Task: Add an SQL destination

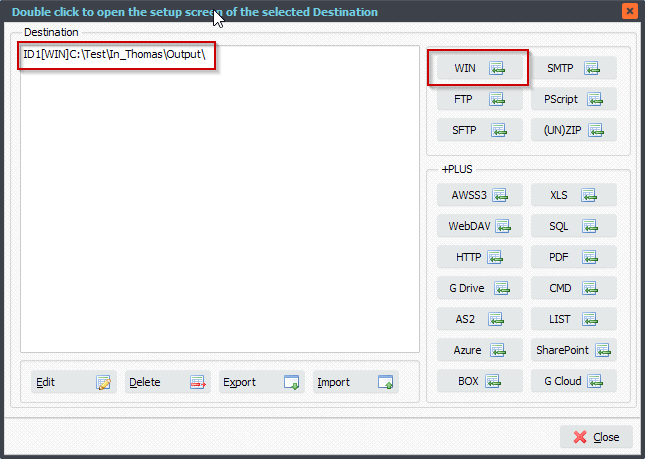Action: (574, 226)
